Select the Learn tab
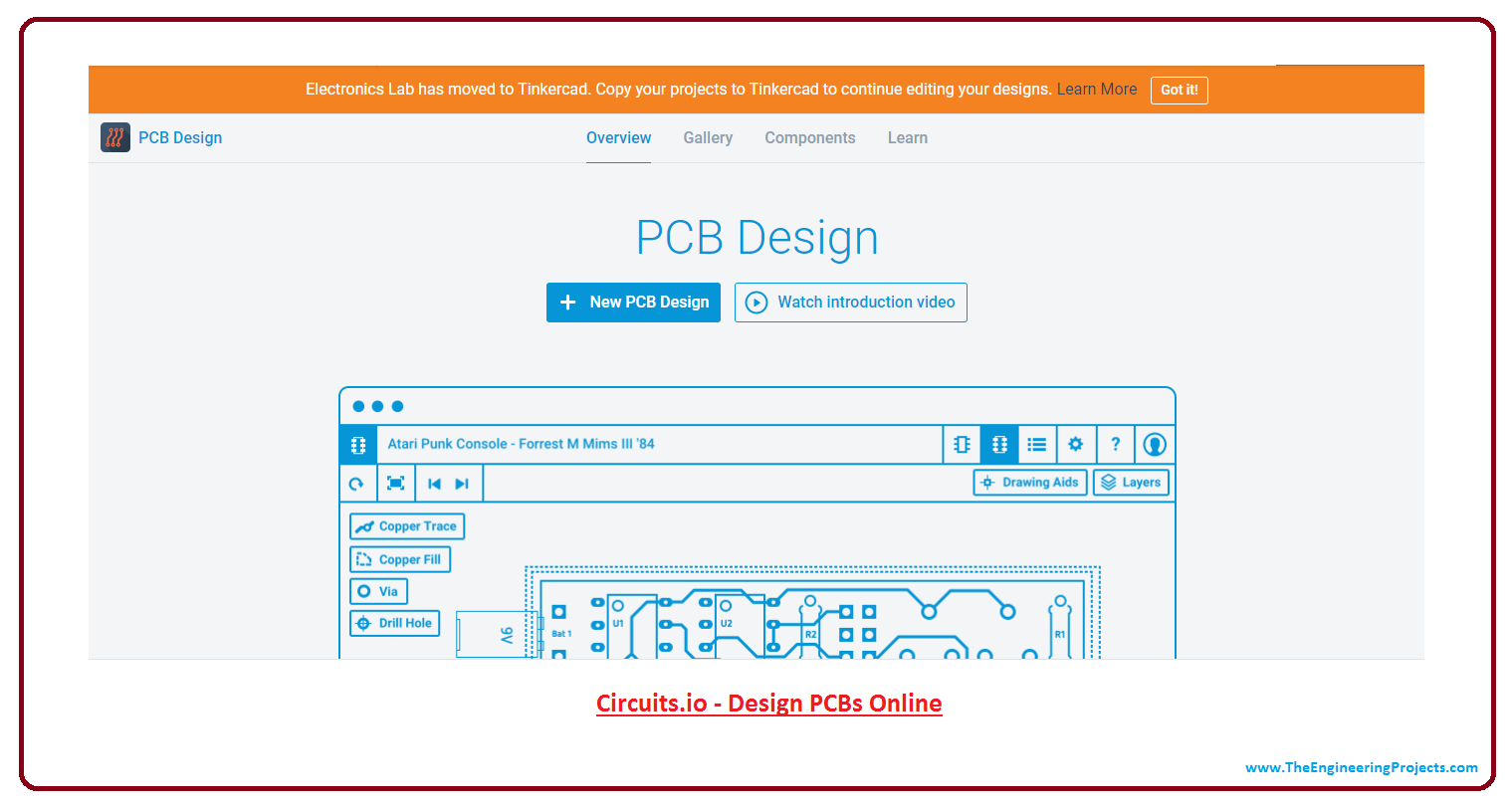 (x=908, y=138)
